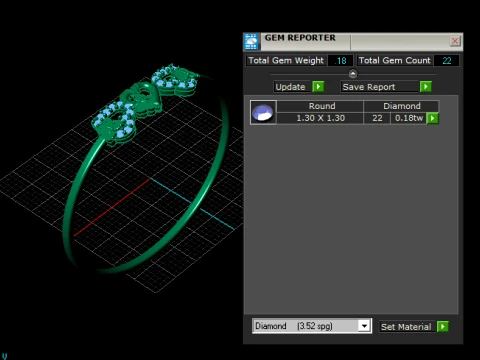Click the Gem Reporter panel icon
Image resolution: width=480 pixels, height=360 pixels.
click(251, 42)
